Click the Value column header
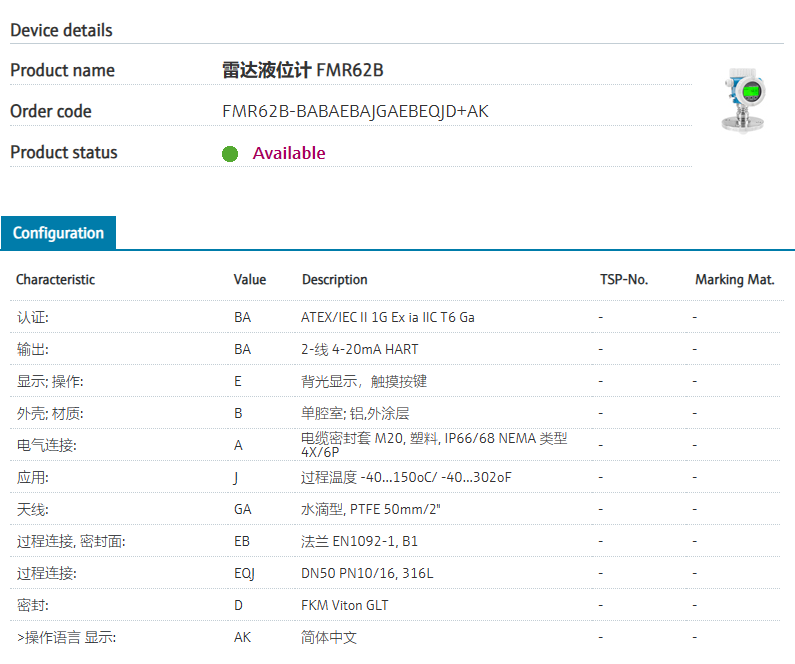This screenshot has width=795, height=664. tap(249, 280)
